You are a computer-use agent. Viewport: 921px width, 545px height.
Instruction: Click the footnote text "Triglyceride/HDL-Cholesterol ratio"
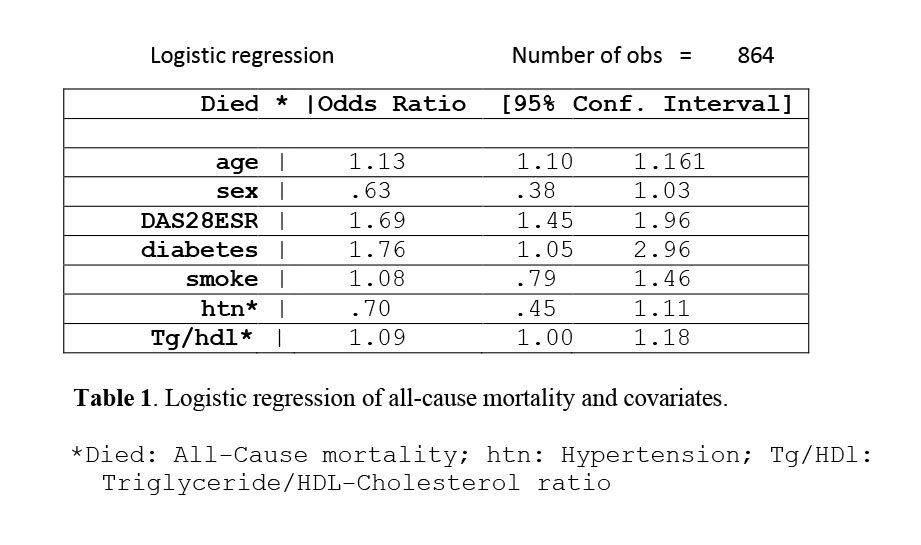tap(356, 484)
